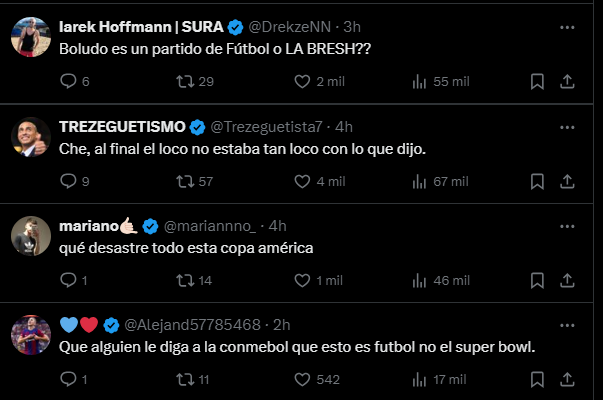Share Iarek Hoffmann's tweet
The image size is (603, 400).
tap(567, 82)
